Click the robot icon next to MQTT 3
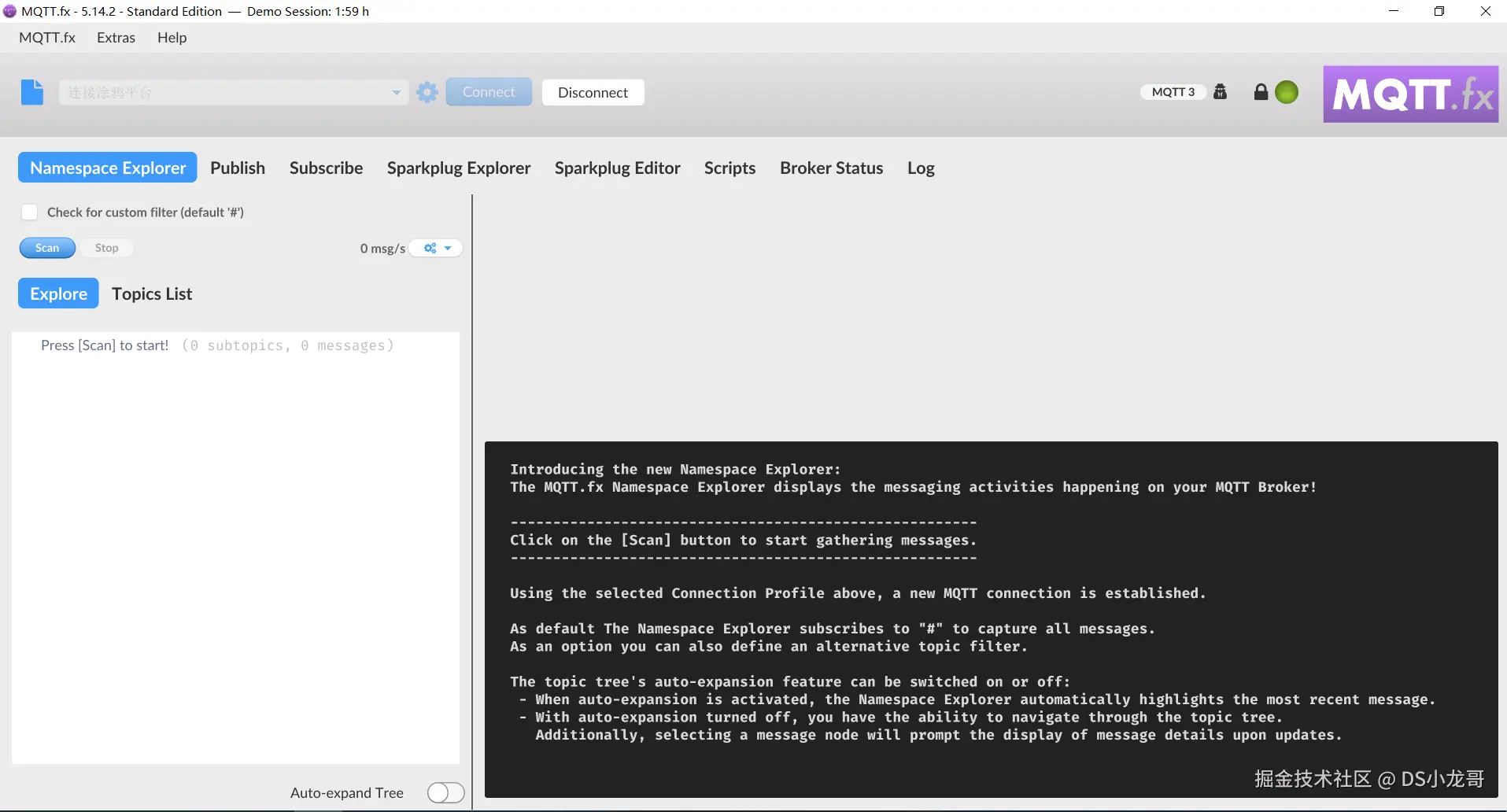 click(x=1221, y=92)
